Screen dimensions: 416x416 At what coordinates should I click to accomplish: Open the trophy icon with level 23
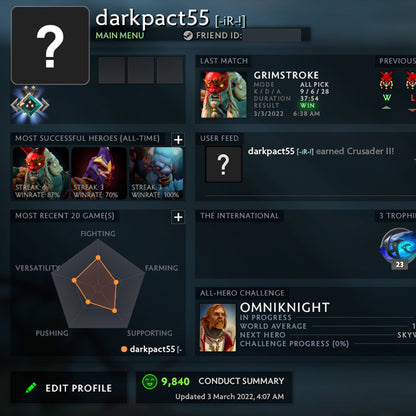pyautogui.click(x=399, y=248)
